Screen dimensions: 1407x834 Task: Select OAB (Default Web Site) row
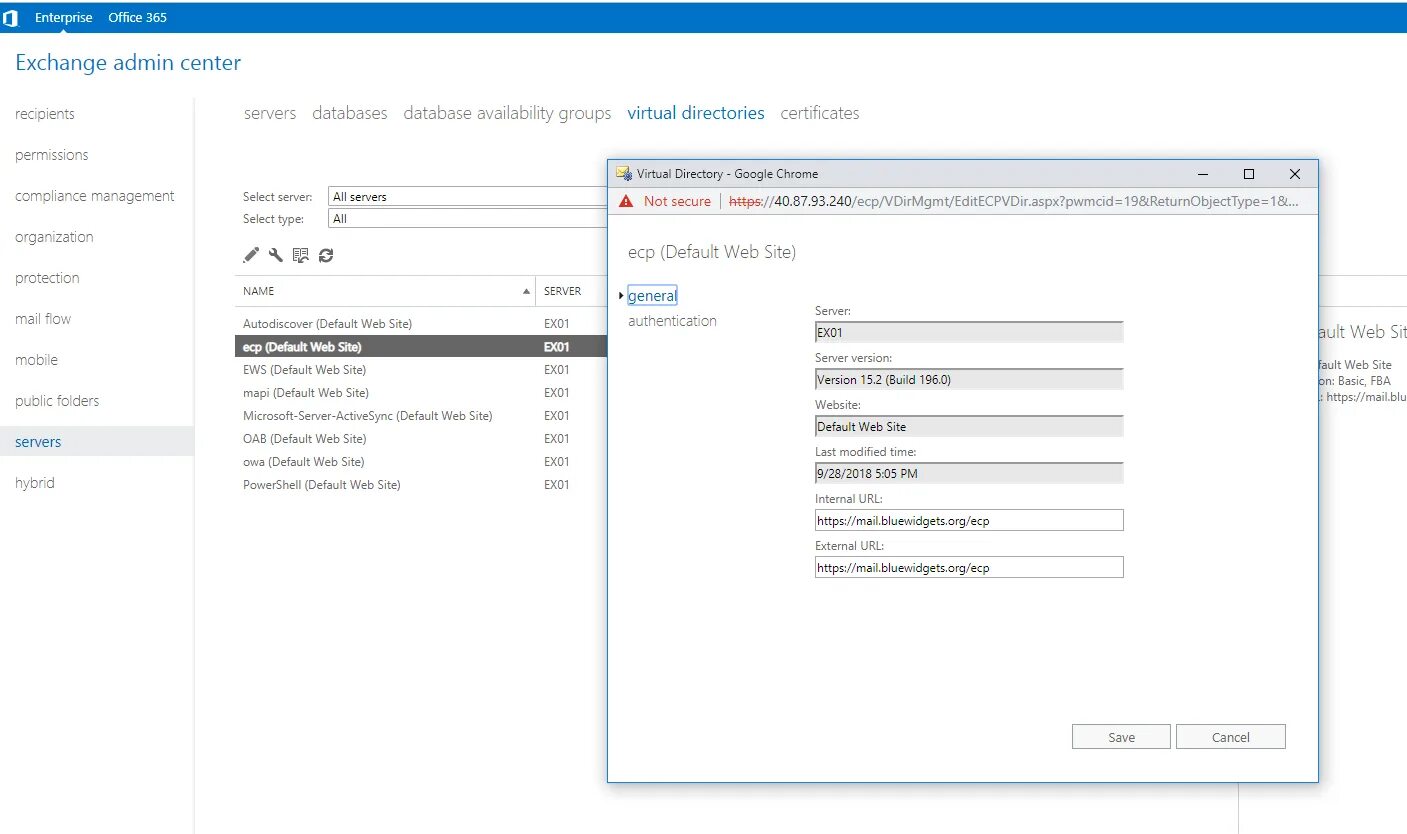click(x=421, y=439)
